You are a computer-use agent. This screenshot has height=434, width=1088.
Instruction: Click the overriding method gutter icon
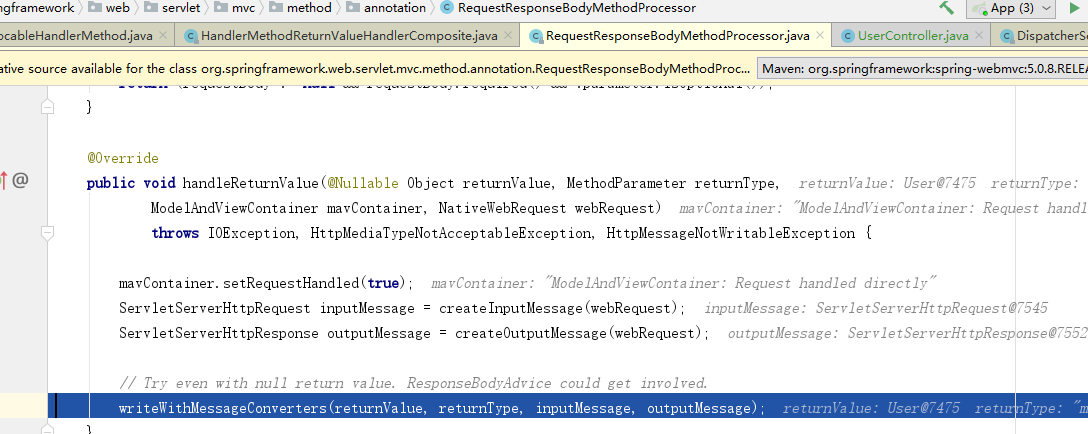click(x=4, y=181)
